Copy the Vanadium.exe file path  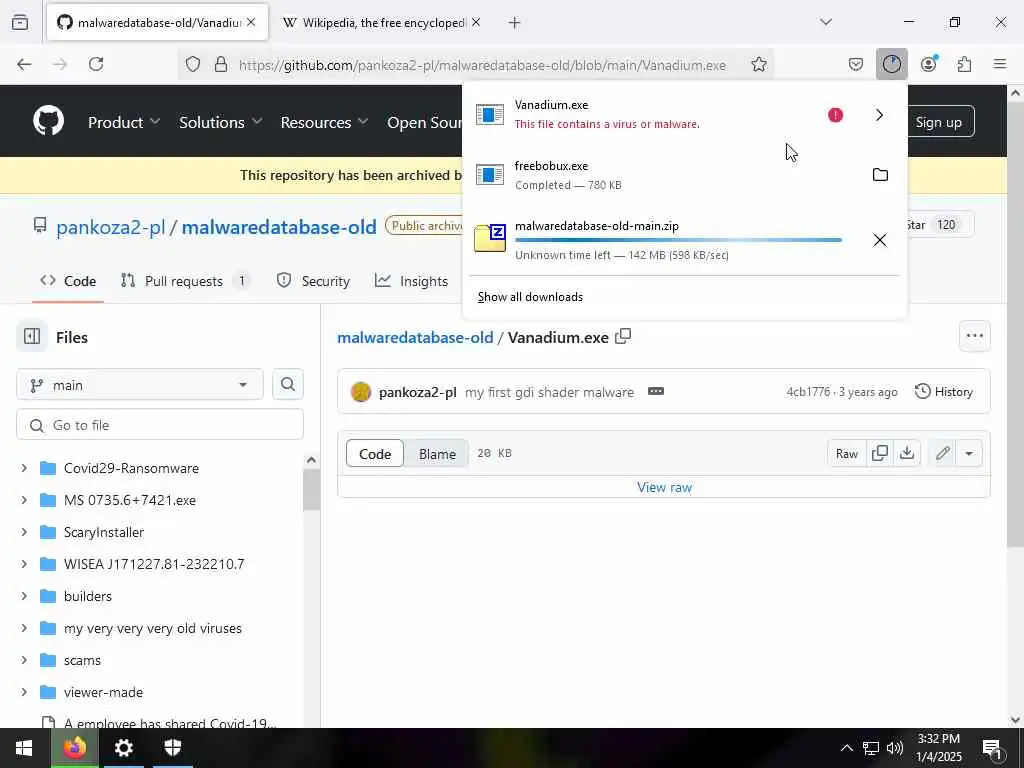[623, 336]
